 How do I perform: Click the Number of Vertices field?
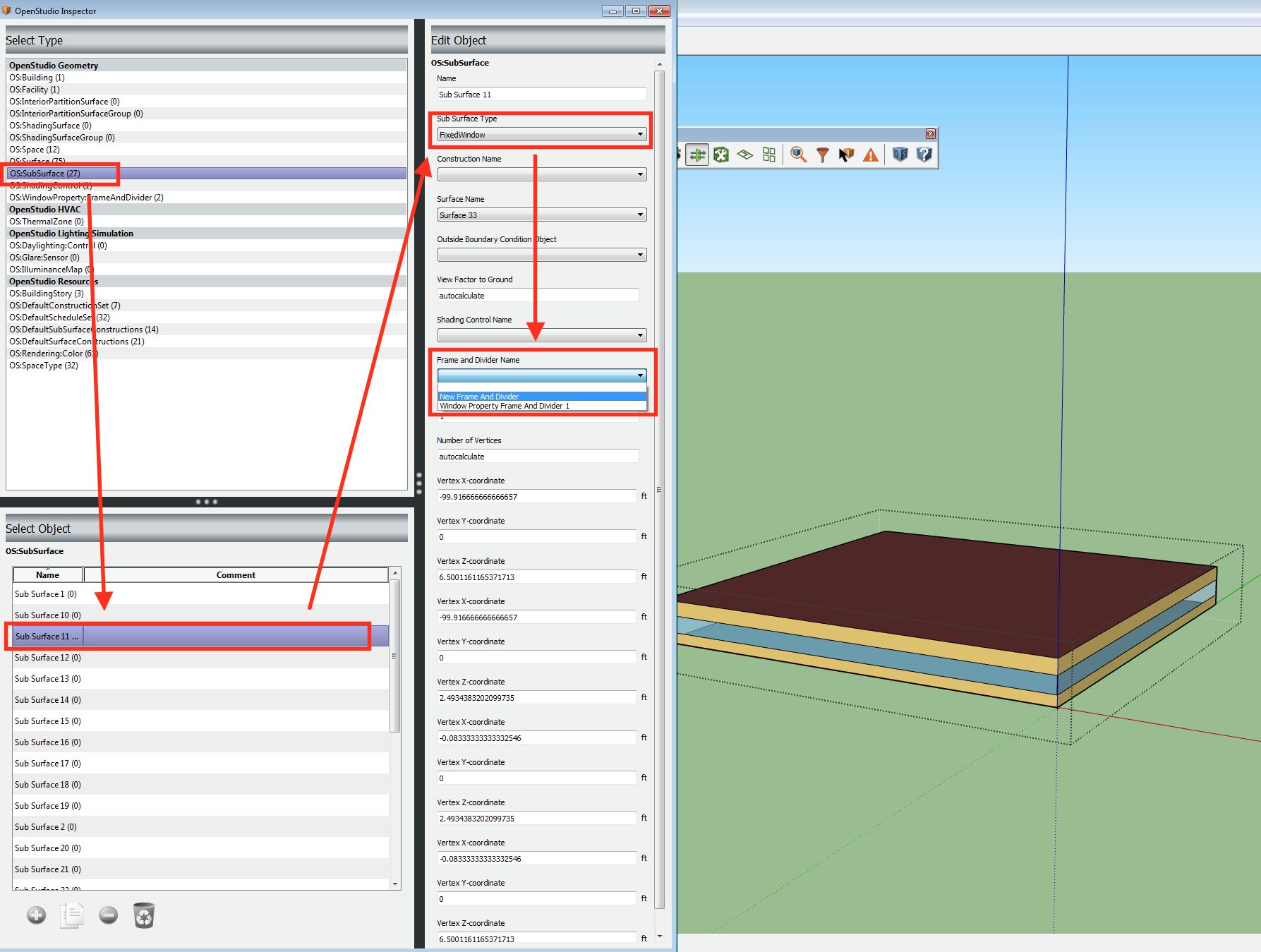click(538, 457)
